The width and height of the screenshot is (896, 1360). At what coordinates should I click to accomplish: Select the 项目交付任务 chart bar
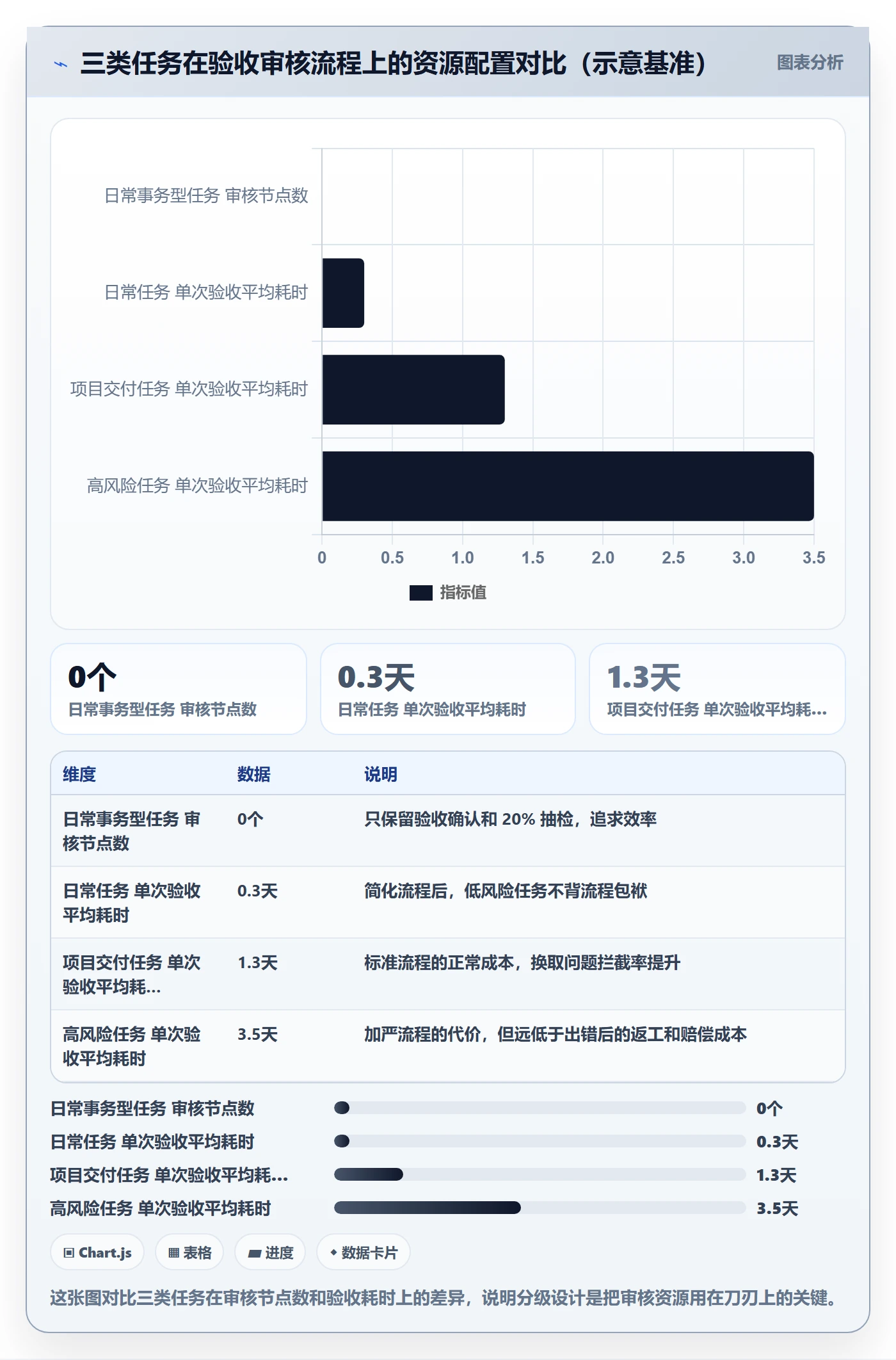(413, 389)
